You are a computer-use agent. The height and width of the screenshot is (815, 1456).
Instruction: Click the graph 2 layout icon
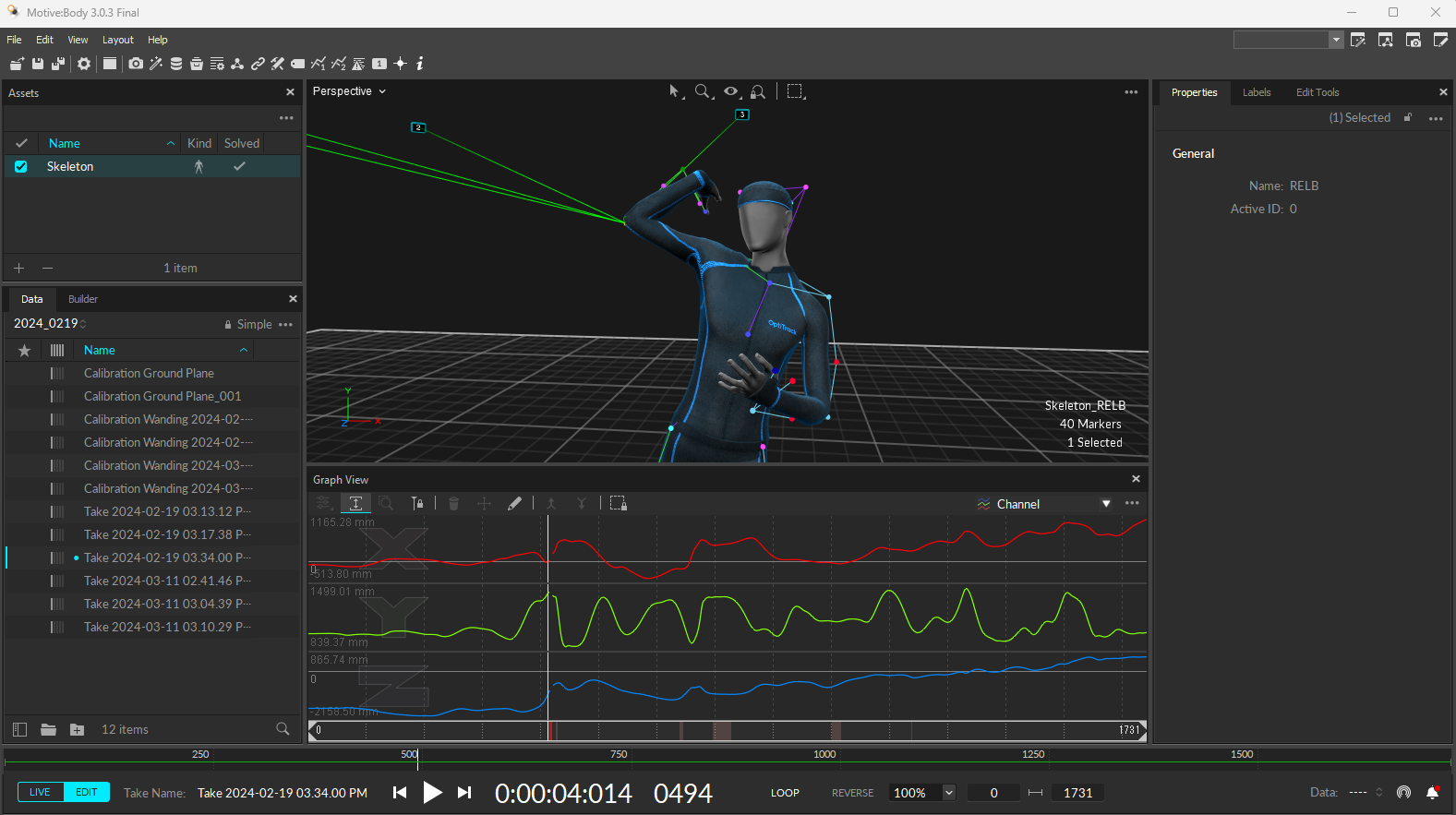tap(339, 64)
